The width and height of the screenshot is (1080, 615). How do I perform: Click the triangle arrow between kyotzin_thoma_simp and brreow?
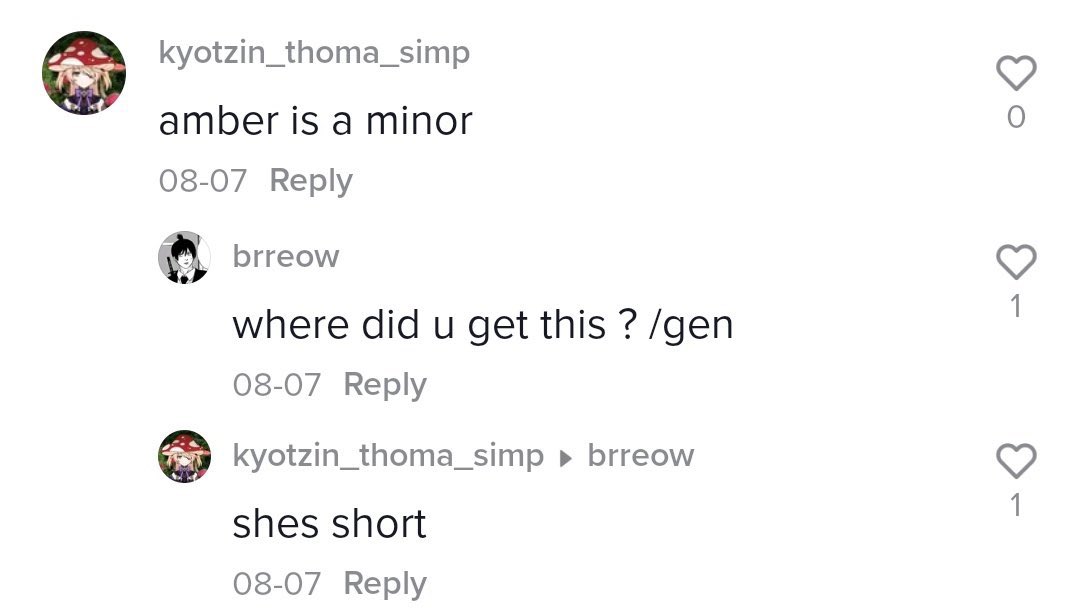565,458
